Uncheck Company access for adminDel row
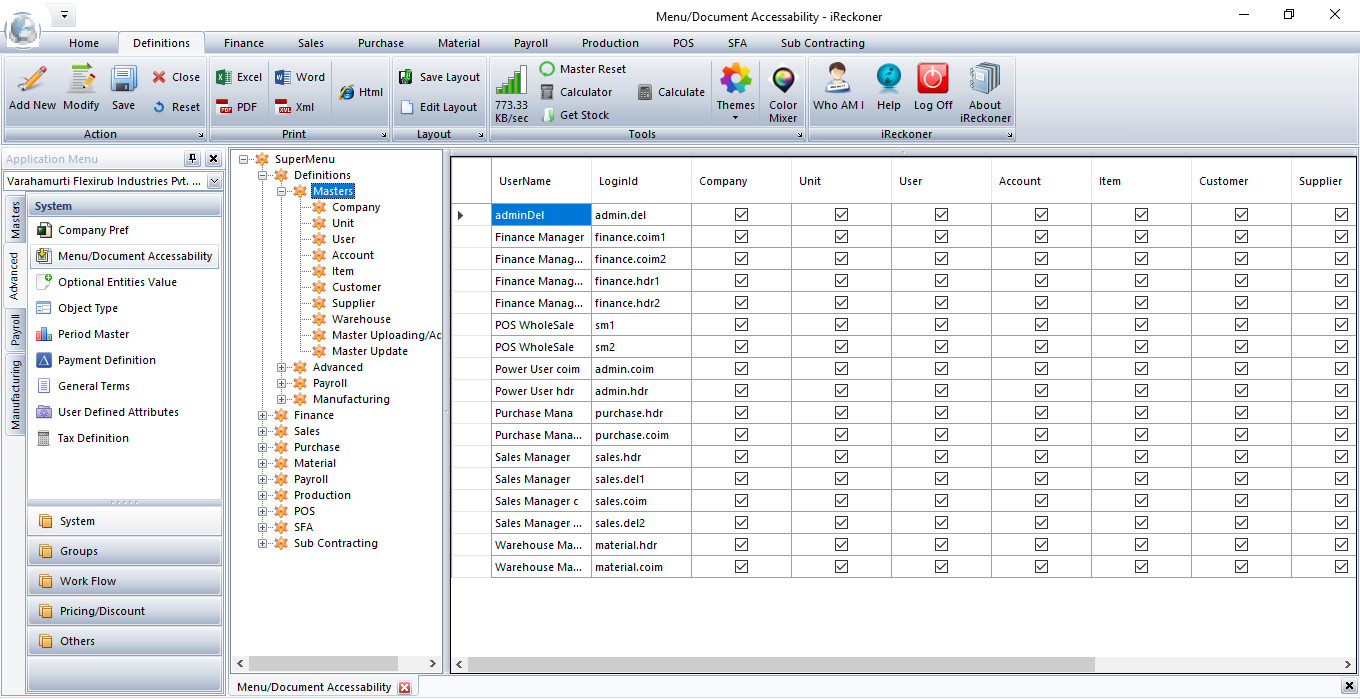Viewport: 1360px width, 699px height. pyautogui.click(x=741, y=215)
